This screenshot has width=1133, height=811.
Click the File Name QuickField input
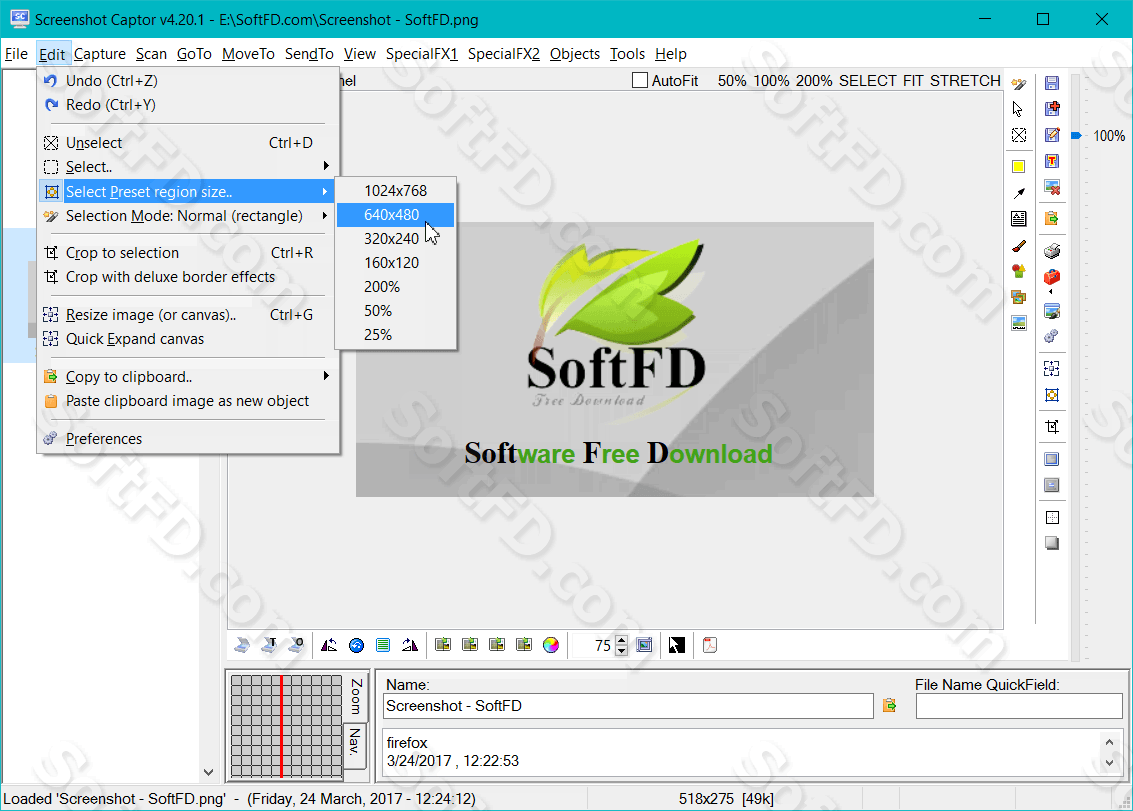[1019, 706]
